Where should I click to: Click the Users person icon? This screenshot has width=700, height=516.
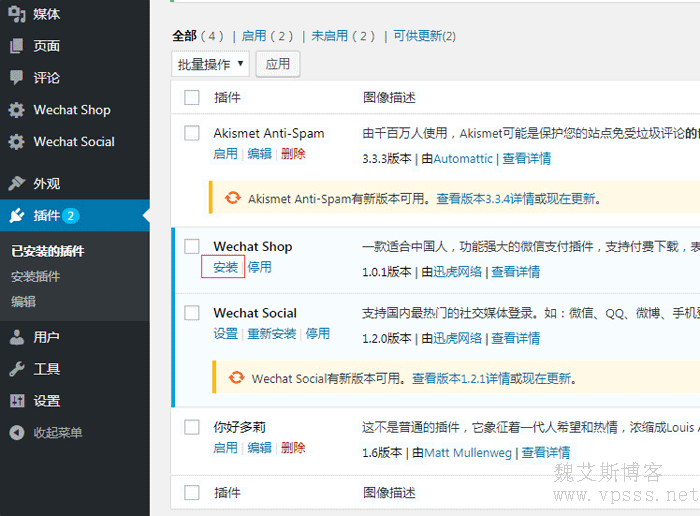[x=16, y=338]
